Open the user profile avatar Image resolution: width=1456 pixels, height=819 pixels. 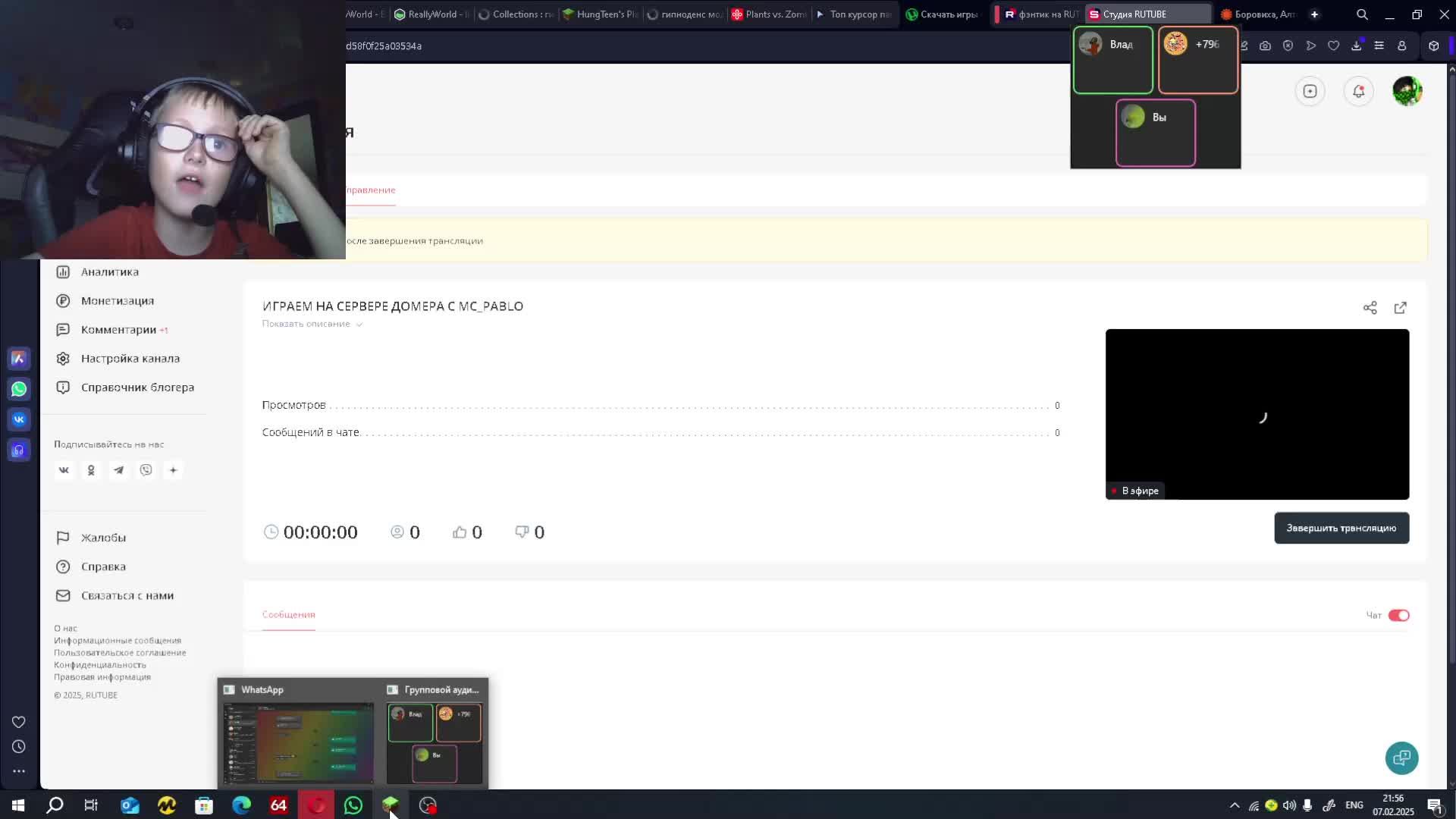pyautogui.click(x=1407, y=92)
